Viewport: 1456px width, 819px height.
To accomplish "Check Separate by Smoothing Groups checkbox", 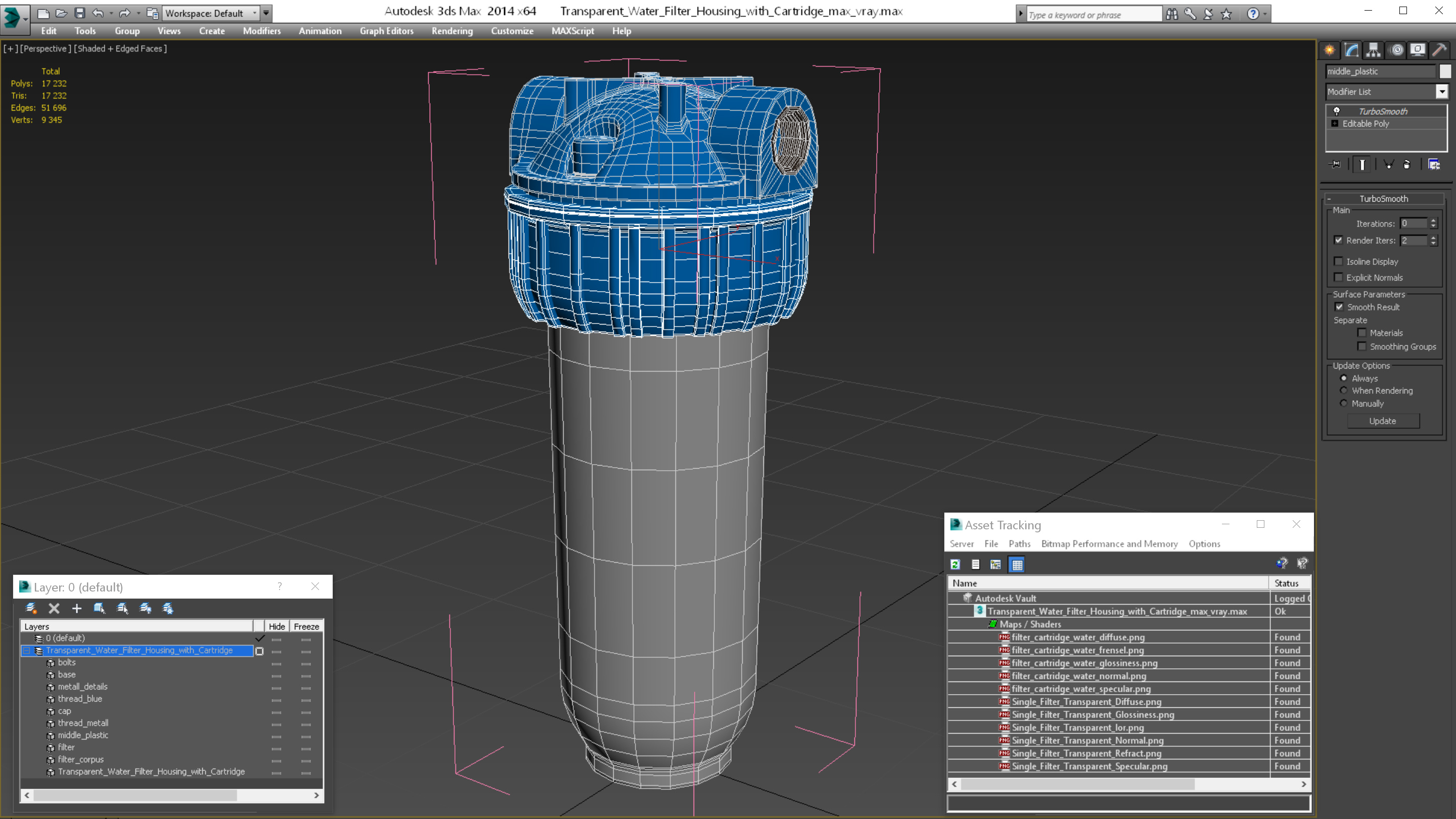I will pyautogui.click(x=1362, y=346).
